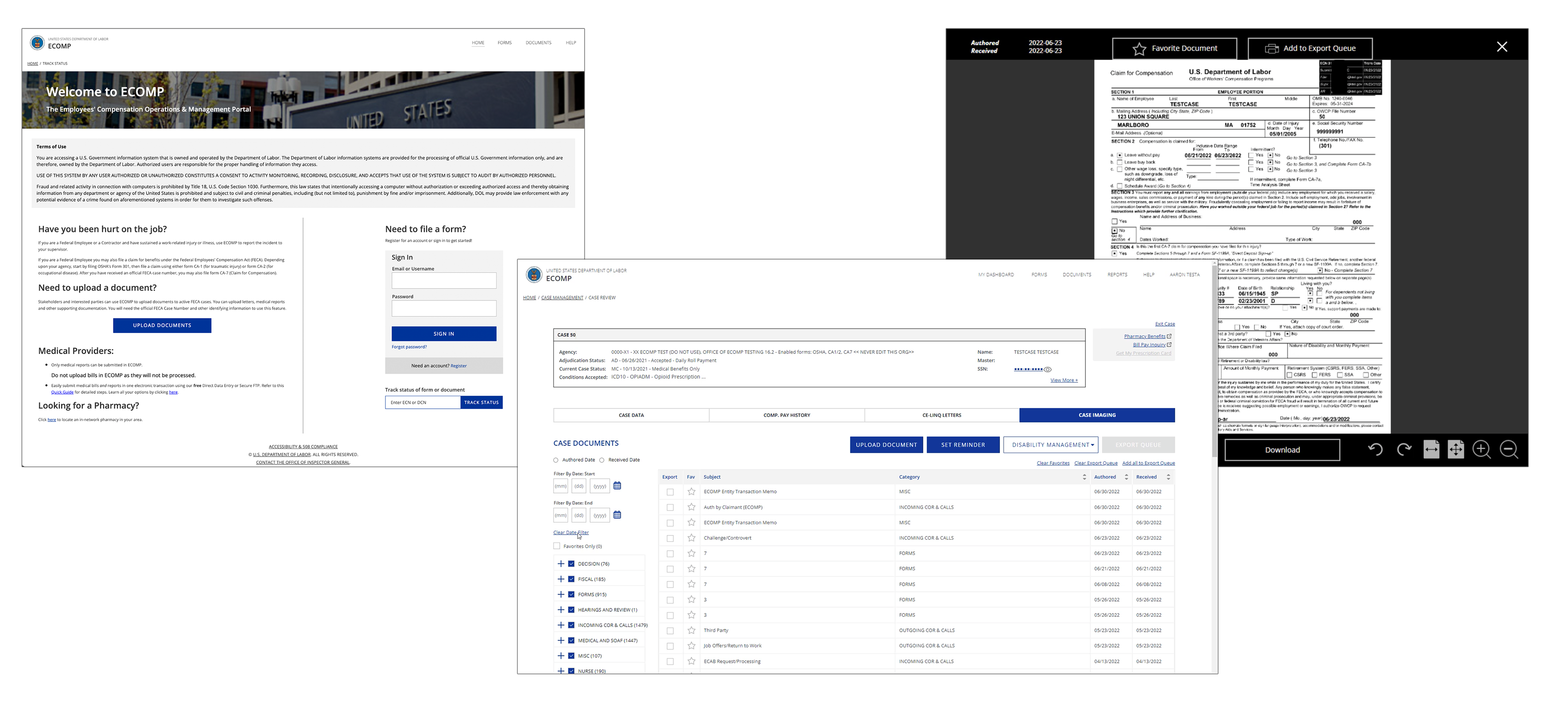Click the Exit Case link
Image resolution: width=1568 pixels, height=718 pixels.
[x=1165, y=324]
